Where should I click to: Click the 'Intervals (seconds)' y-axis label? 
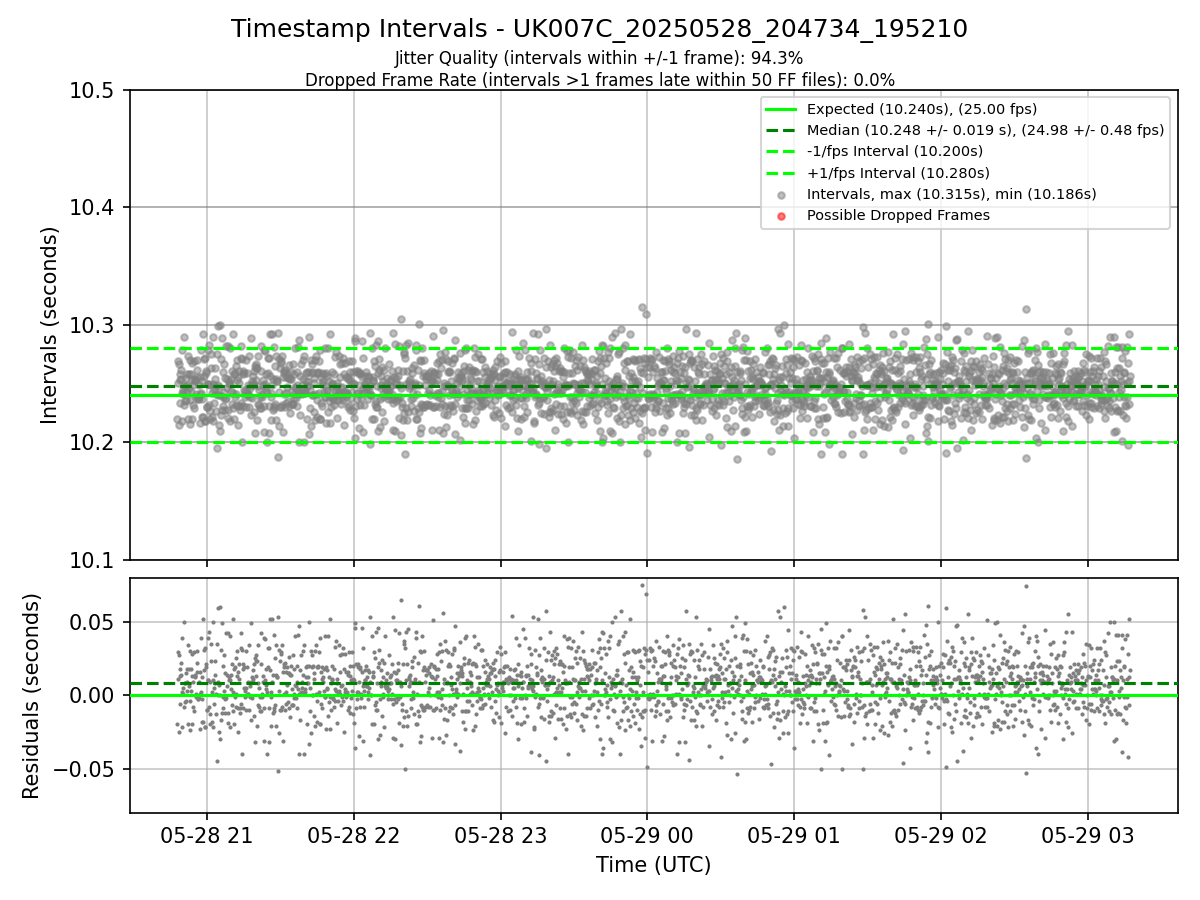49,325
